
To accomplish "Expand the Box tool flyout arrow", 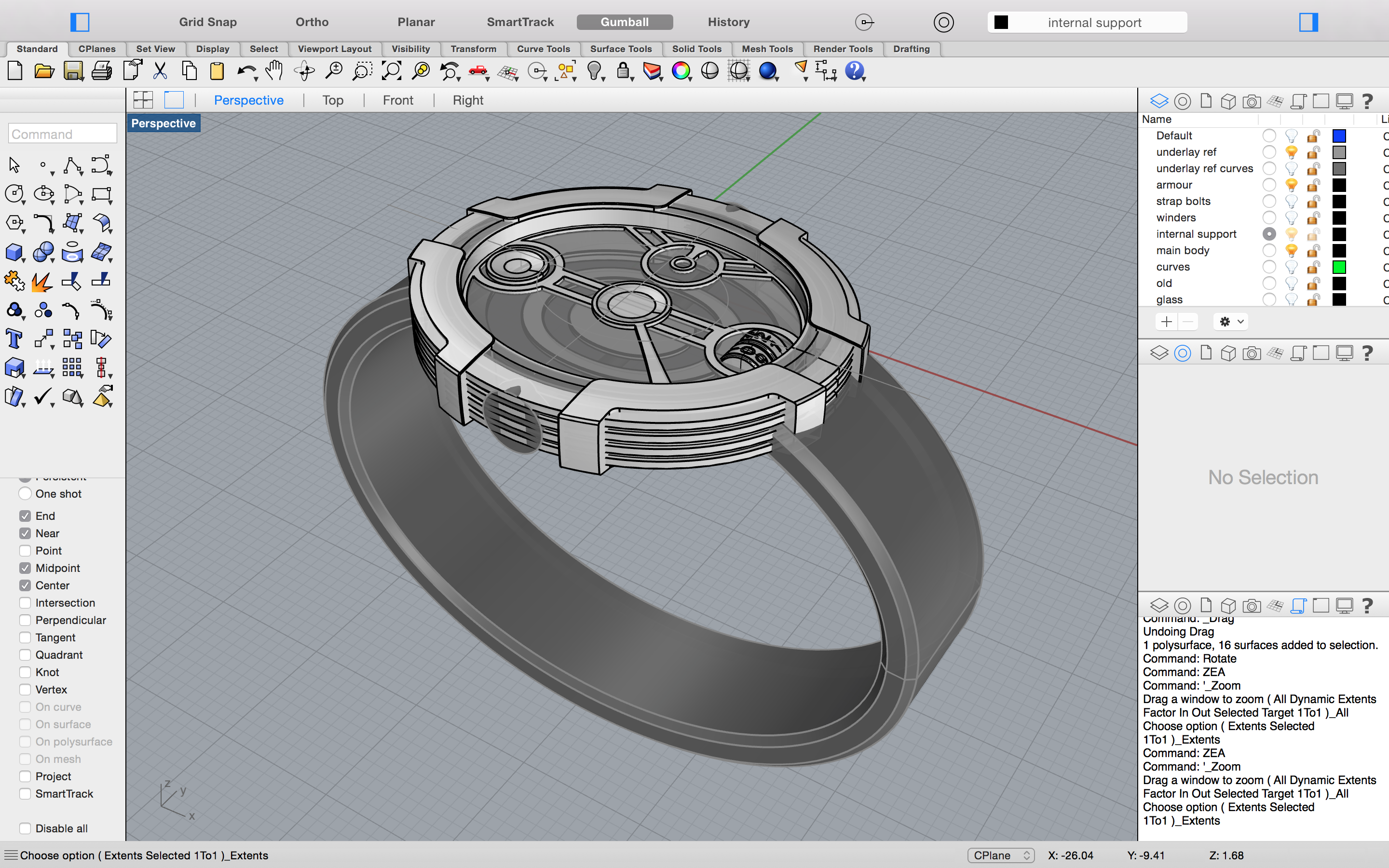I will tap(24, 261).
